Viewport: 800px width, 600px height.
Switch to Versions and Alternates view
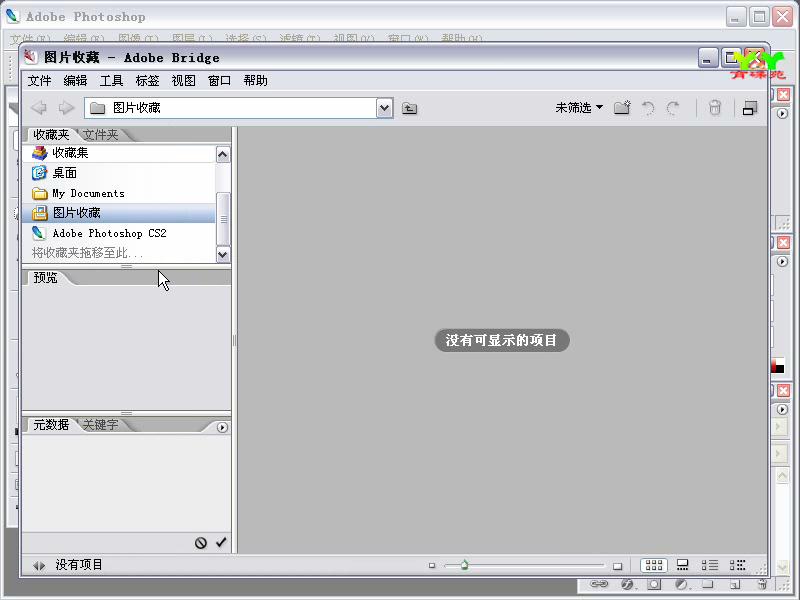(738, 565)
